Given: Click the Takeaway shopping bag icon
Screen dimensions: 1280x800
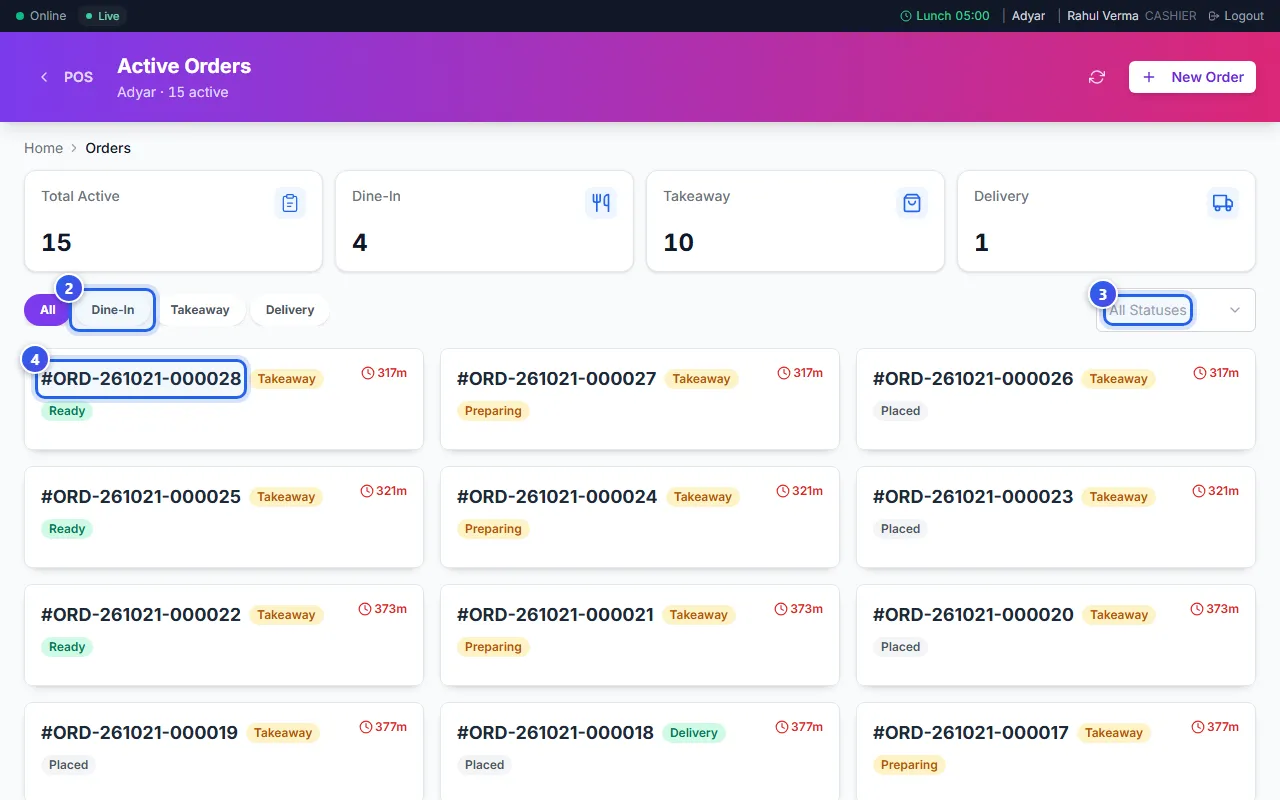Looking at the screenshot, I should (912, 203).
